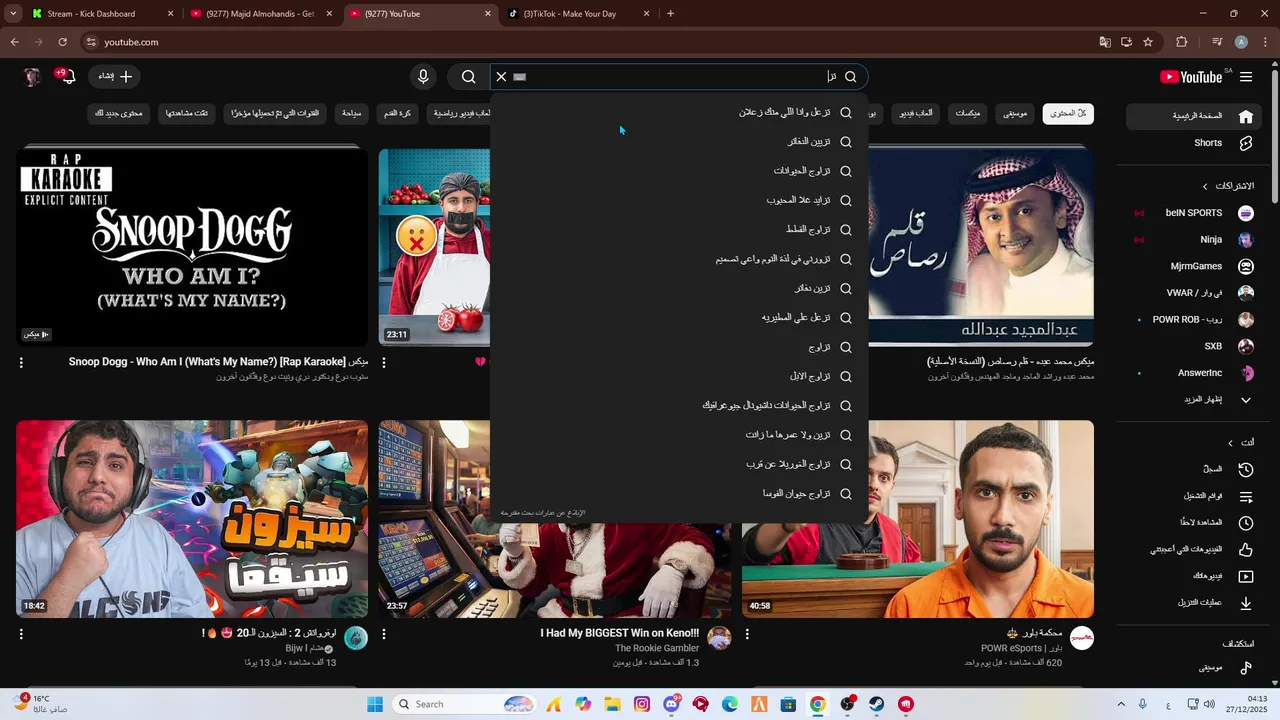The width and height of the screenshot is (1280, 720).
Task: Select the تمّت مشاهدتها filter chip
Action: point(187,113)
